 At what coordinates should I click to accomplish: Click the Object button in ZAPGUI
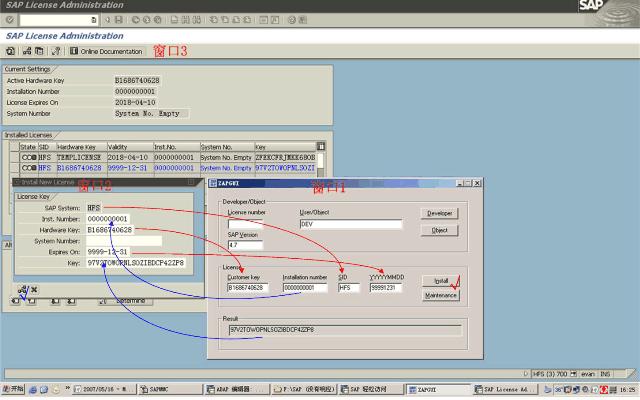(440, 230)
